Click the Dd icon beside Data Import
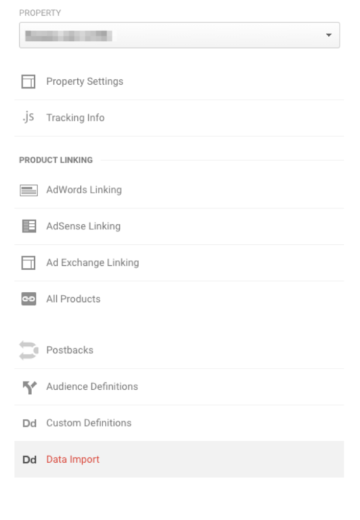The image size is (360, 520). 29,460
